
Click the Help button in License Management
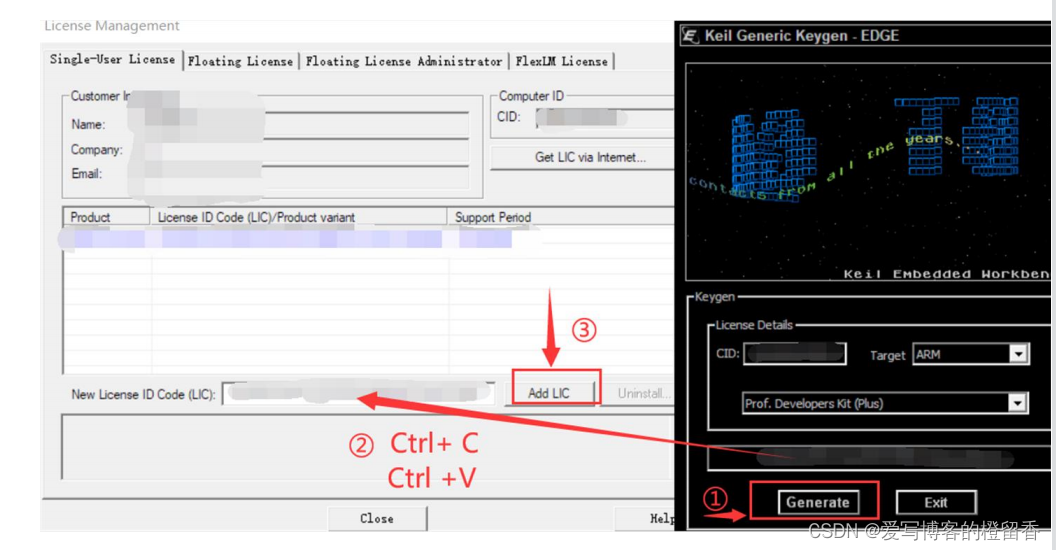click(x=645, y=518)
